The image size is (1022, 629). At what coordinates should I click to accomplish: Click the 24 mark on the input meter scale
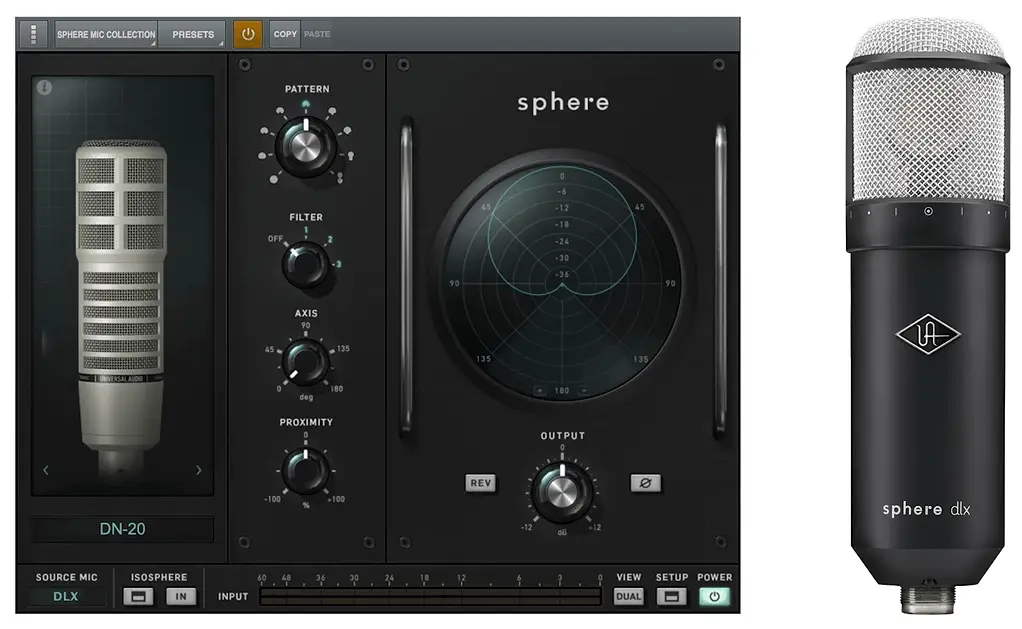[389, 578]
